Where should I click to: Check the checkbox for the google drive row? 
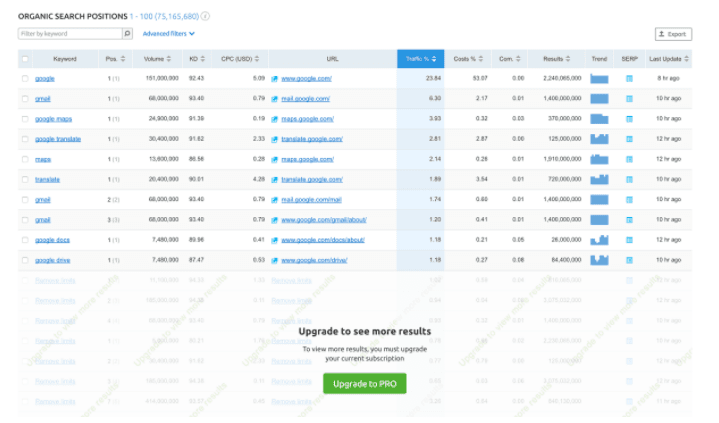[x=25, y=260]
